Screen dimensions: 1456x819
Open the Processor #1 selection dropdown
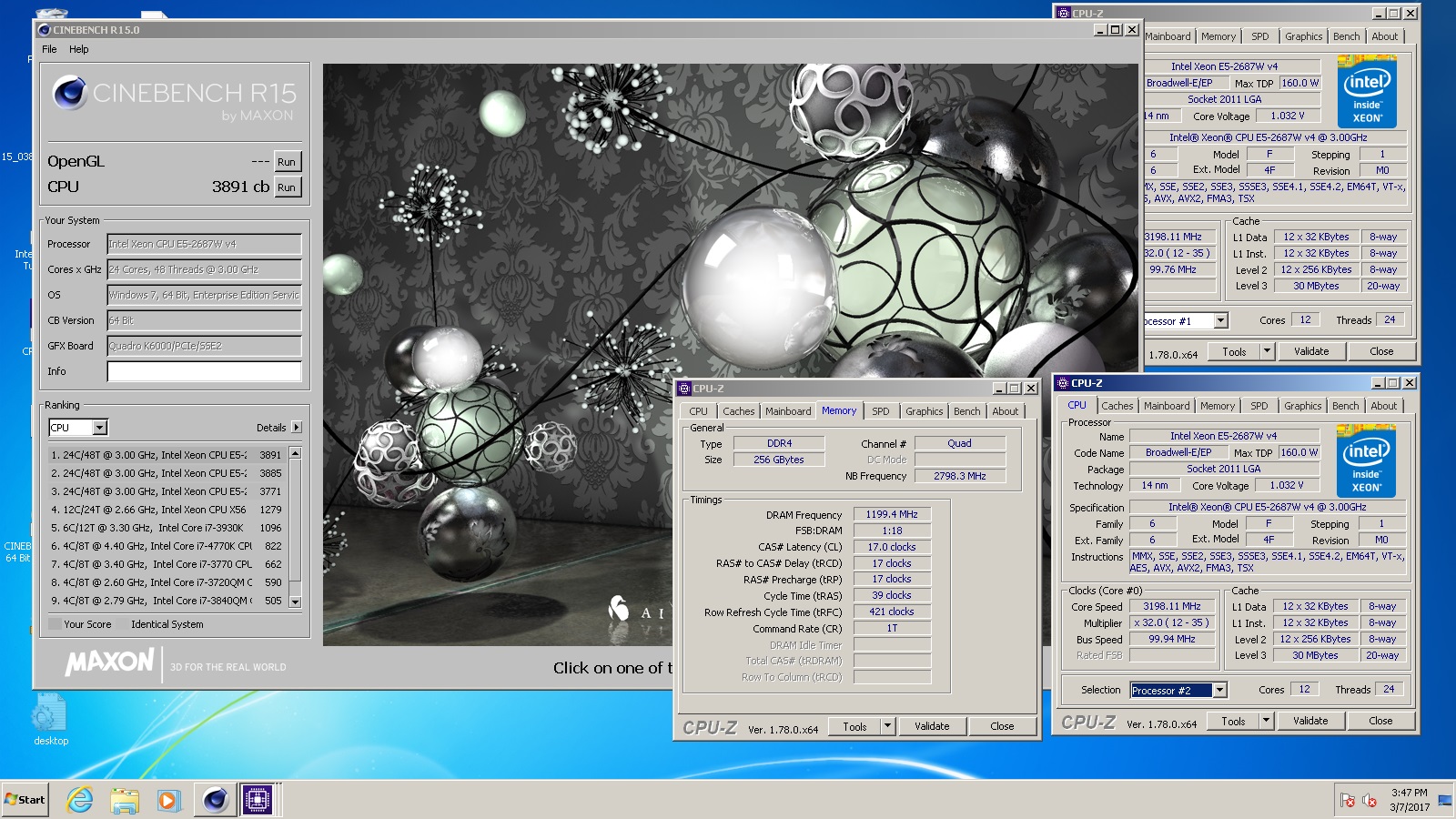[1220, 321]
